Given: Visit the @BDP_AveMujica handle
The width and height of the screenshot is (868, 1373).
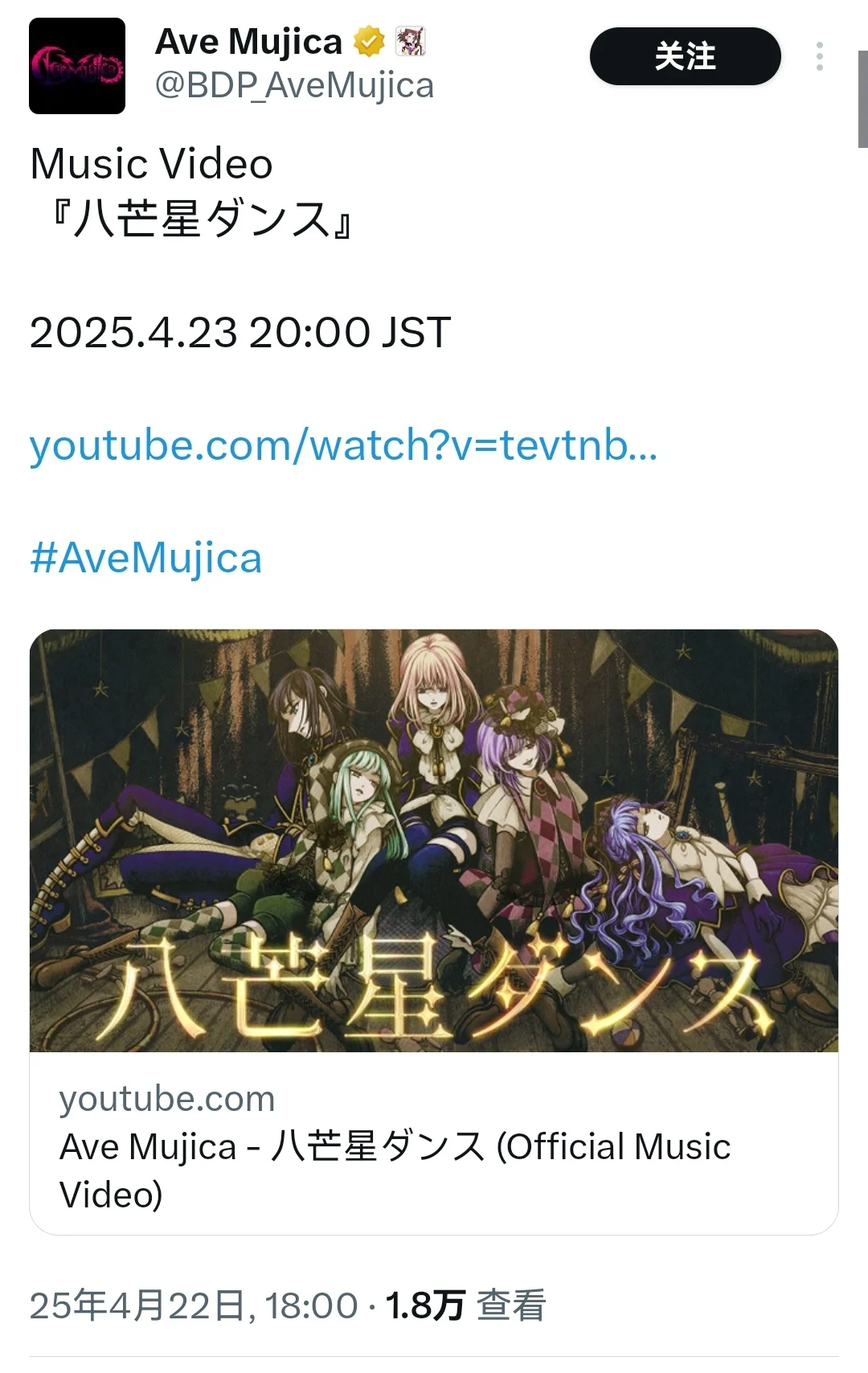Looking at the screenshot, I should [x=294, y=85].
